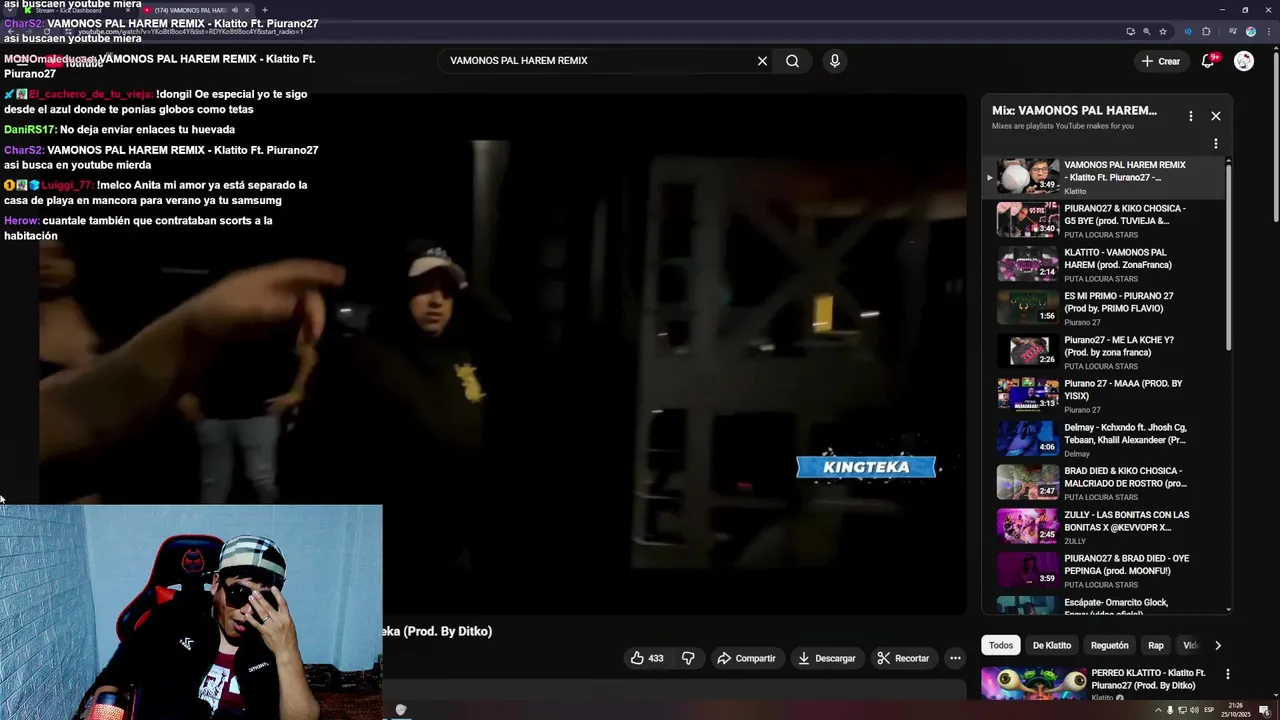This screenshot has width=1280, height=720.
Task: Switch ESP keyboard language in taskbar
Action: (1209, 710)
